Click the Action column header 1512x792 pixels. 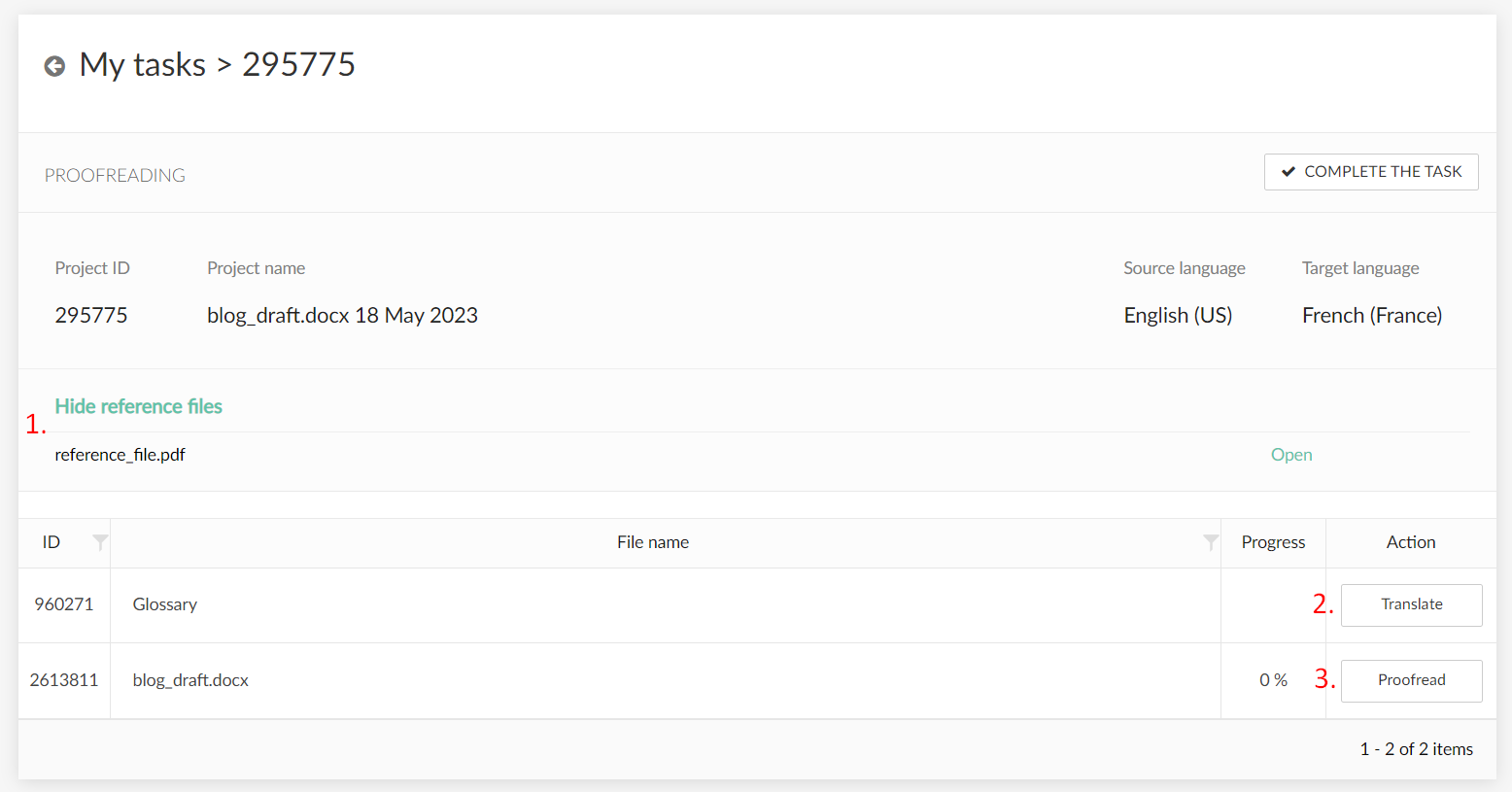tap(1410, 542)
